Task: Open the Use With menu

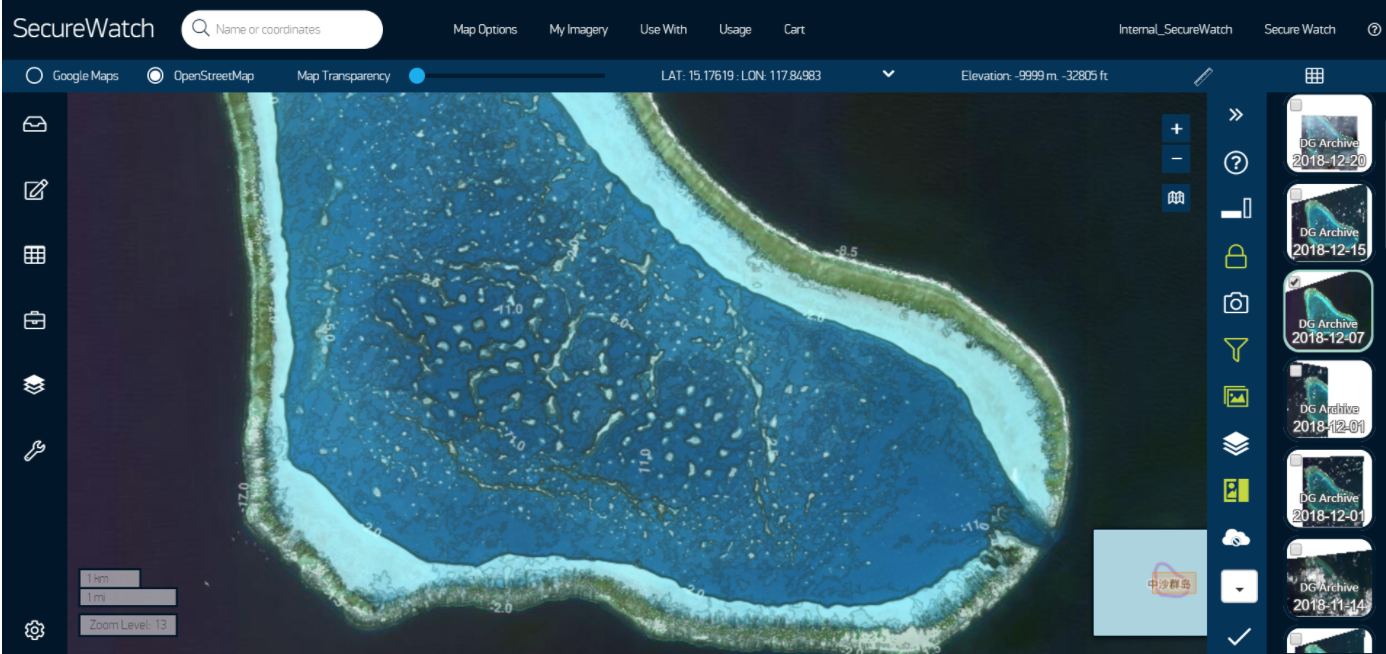Action: (x=663, y=30)
